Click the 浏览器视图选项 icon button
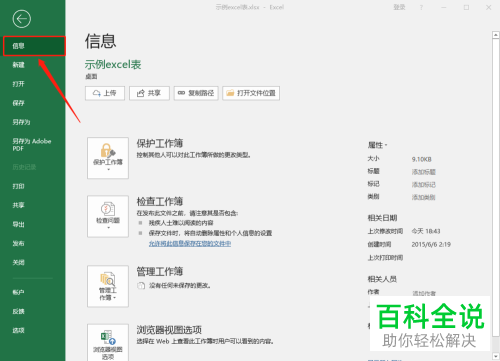Viewport: 500px width, 361px height. click(108, 343)
